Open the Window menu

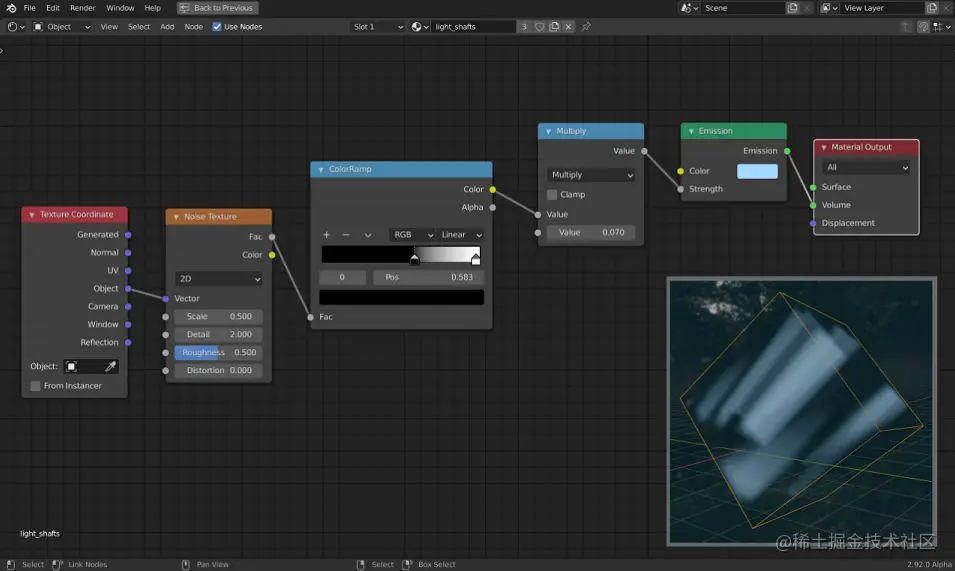tap(120, 8)
